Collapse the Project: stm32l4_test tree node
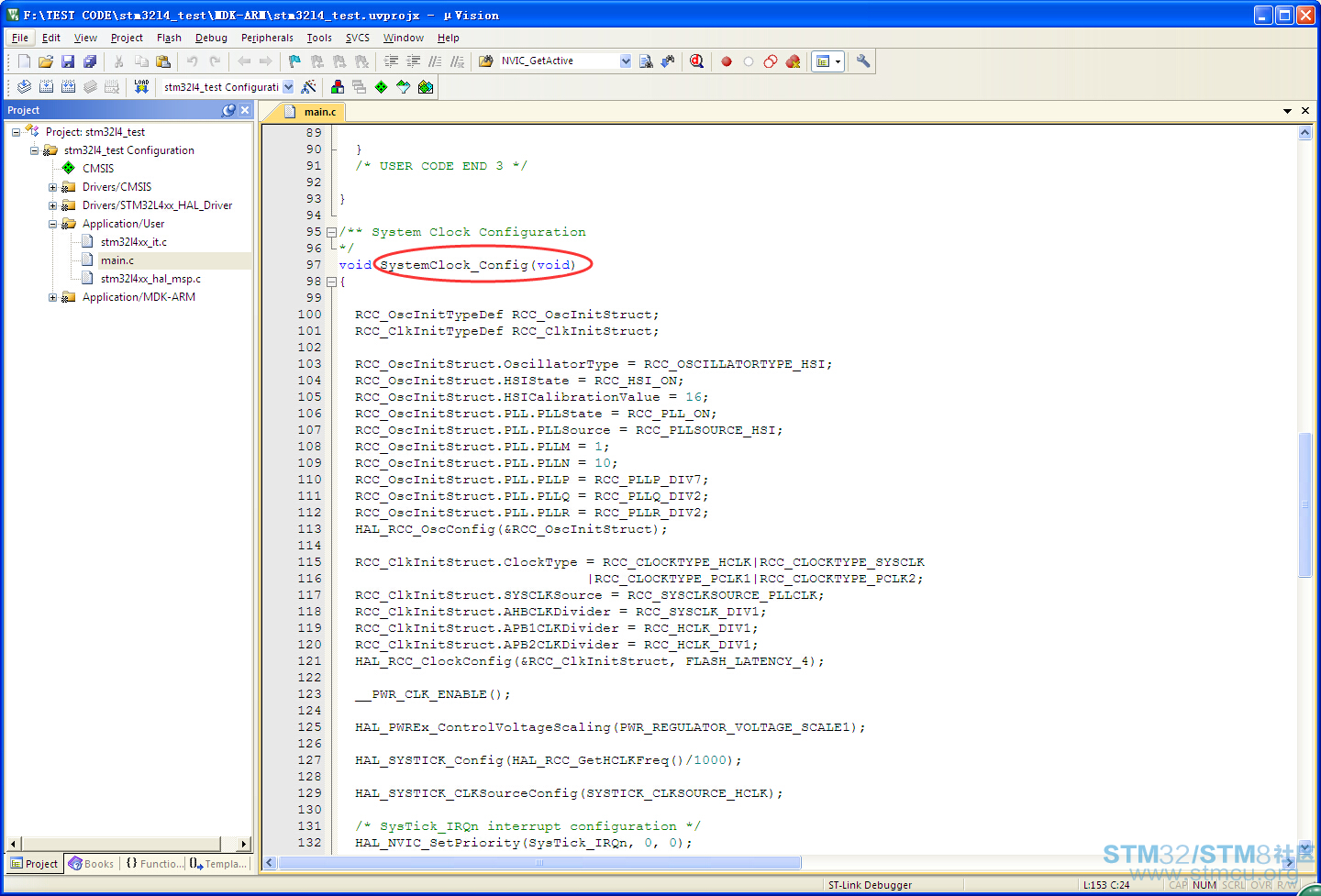Viewport: 1321px width, 896px height. [16, 132]
